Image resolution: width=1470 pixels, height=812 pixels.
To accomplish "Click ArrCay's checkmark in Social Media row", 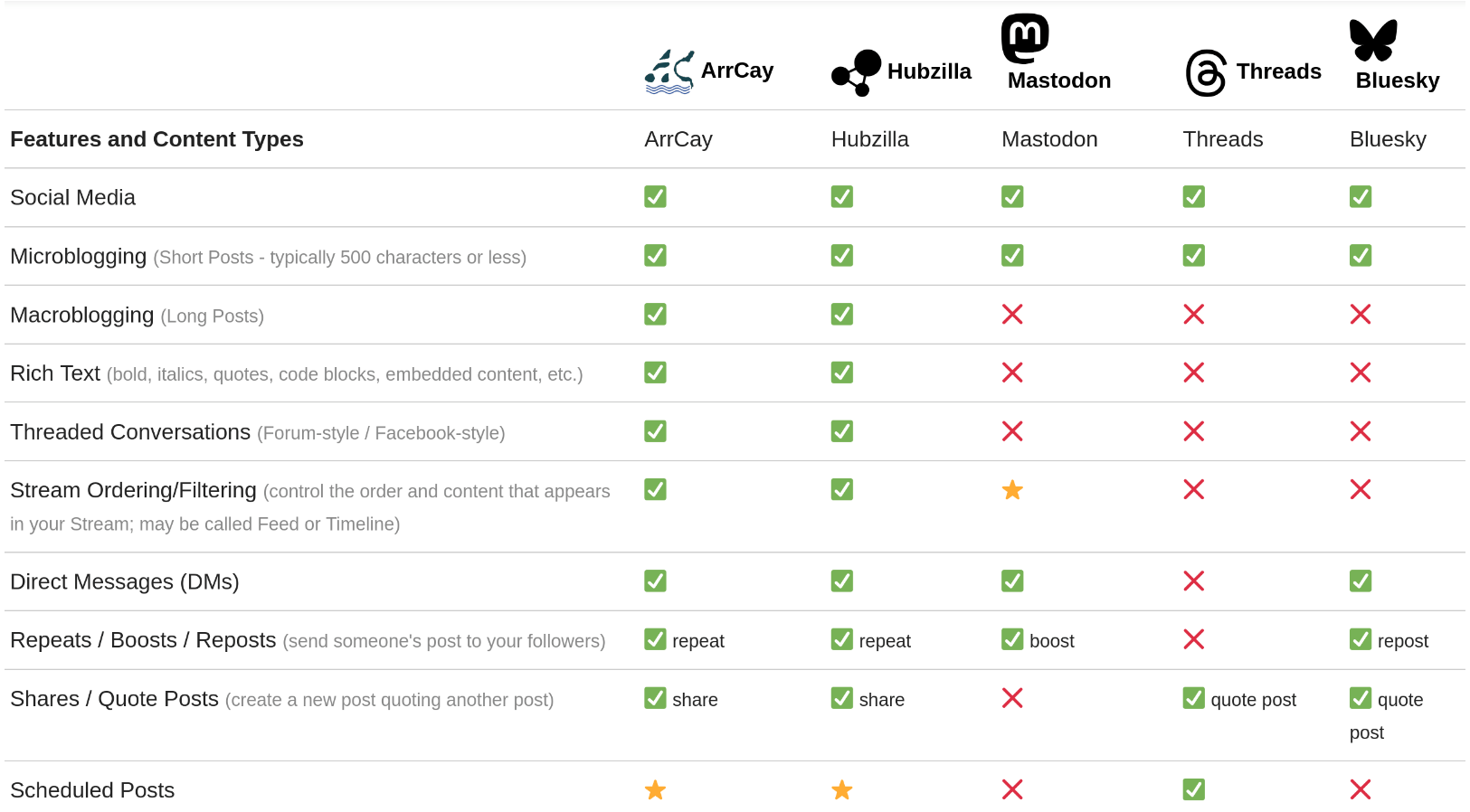I will coord(655,197).
